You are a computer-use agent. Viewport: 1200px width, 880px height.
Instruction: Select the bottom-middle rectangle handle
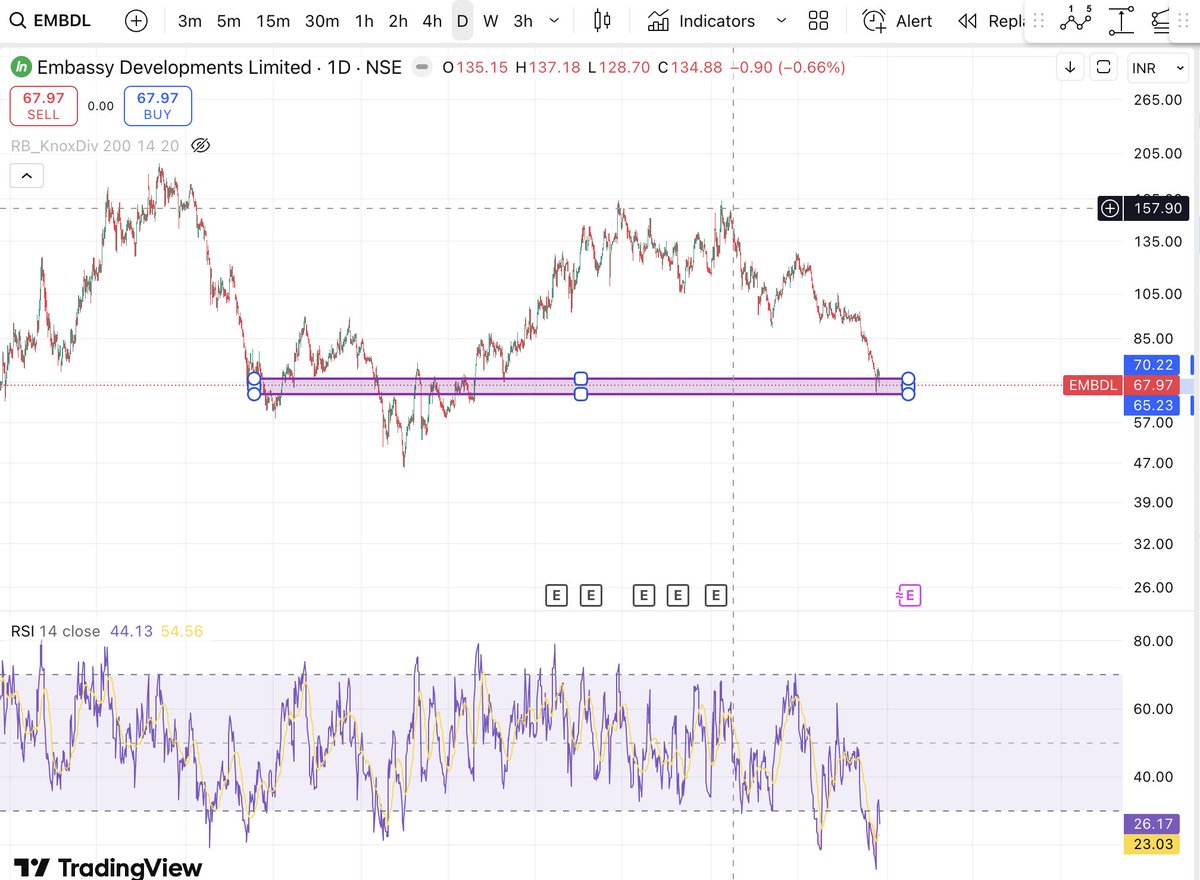pyautogui.click(x=581, y=394)
